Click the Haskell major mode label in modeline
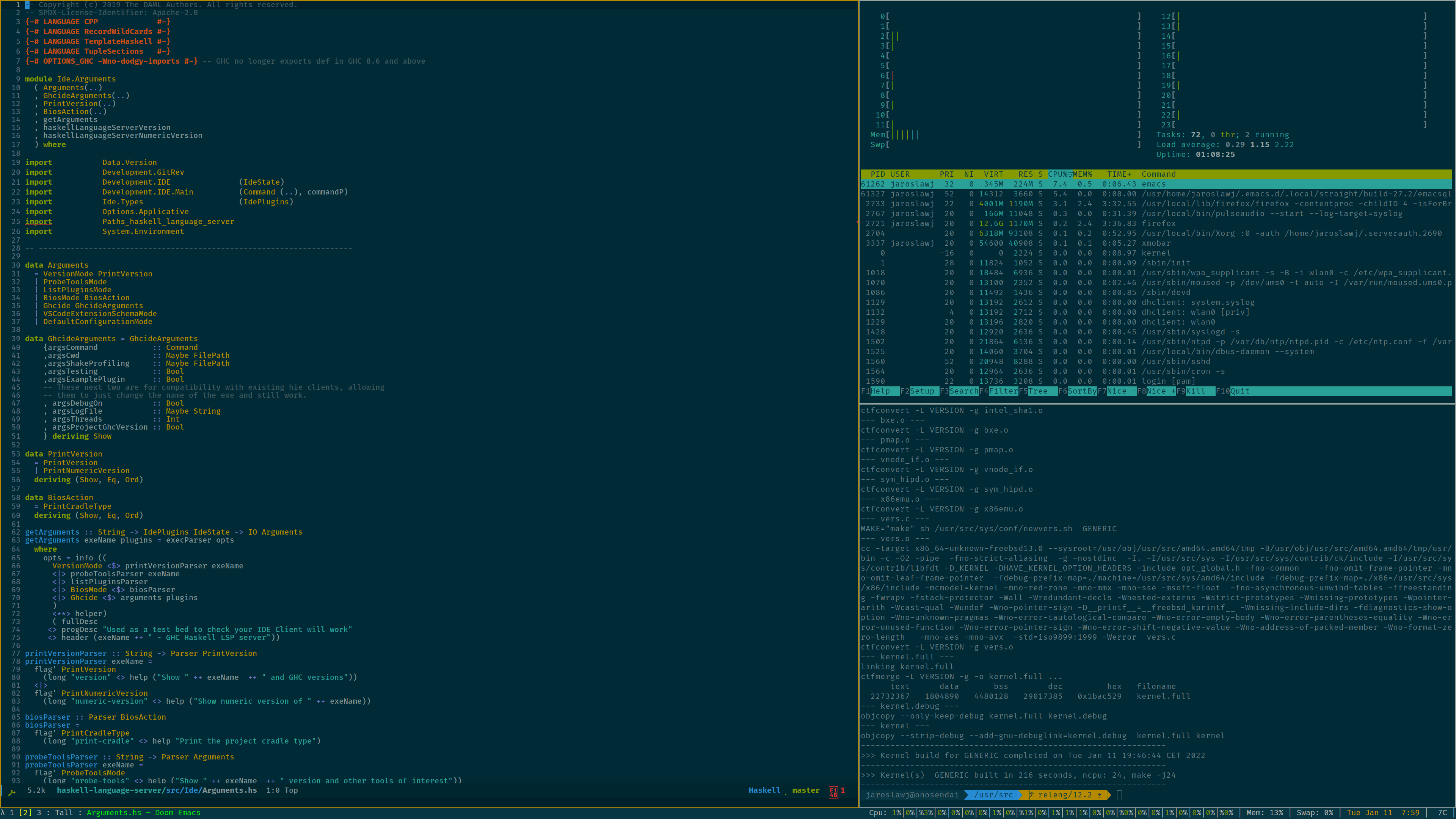 (764, 790)
